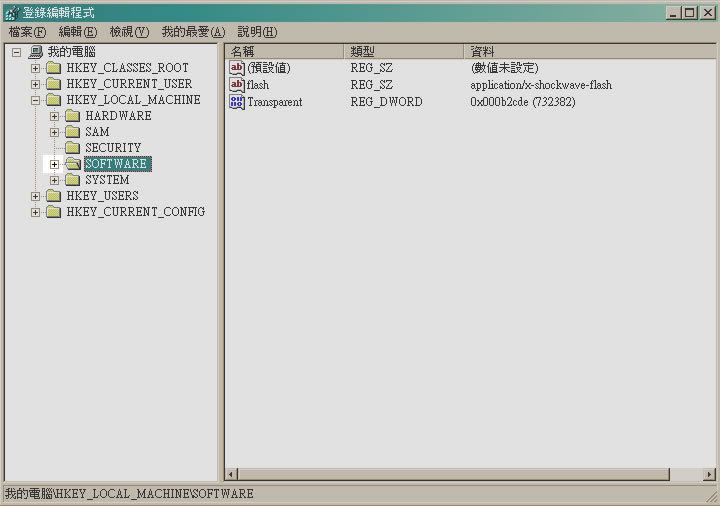Click the string icon beside (預設值)
The image size is (720, 506).
(237, 68)
